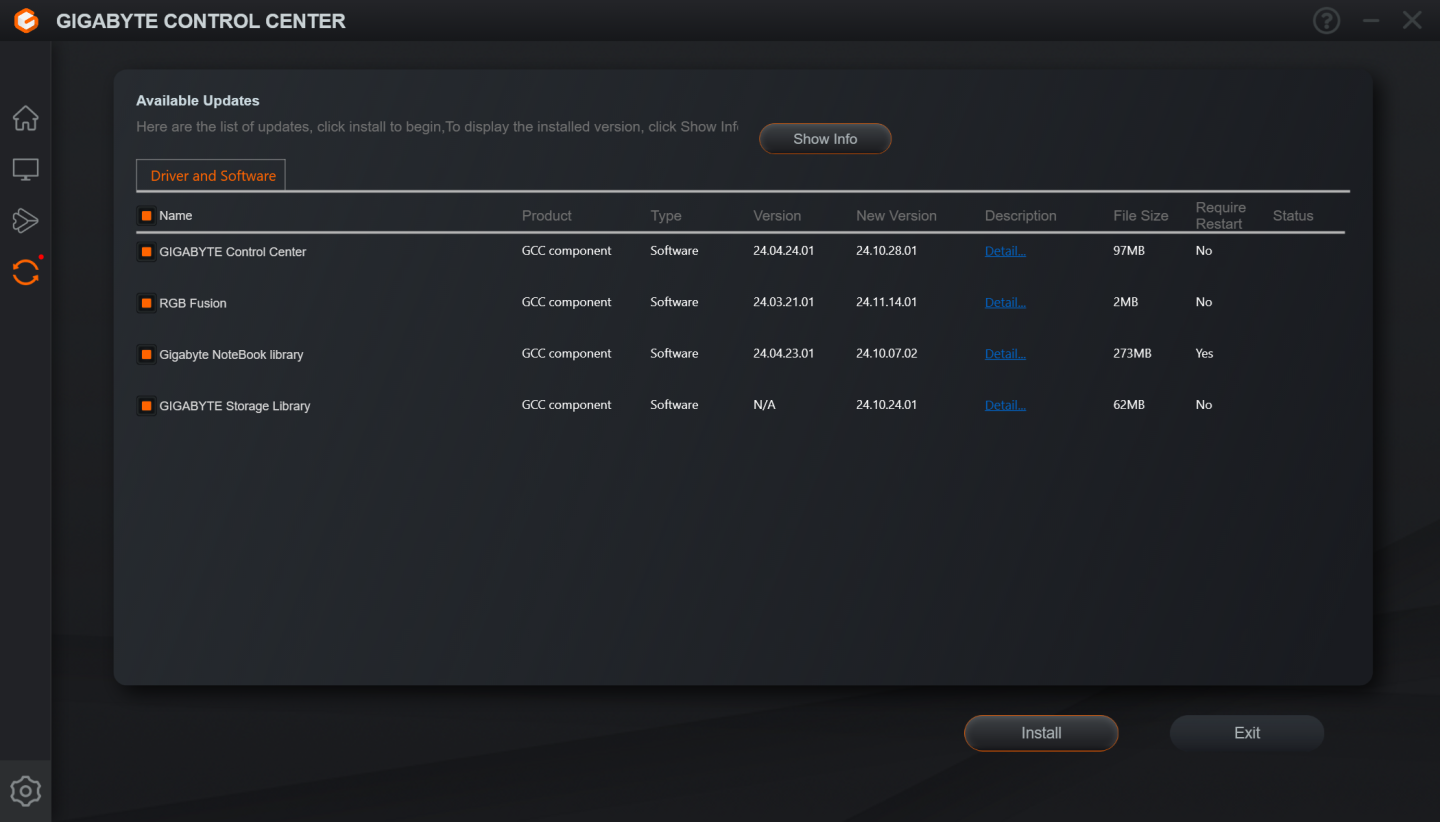Click the 2MB file size
1440x822 pixels.
1125,302
